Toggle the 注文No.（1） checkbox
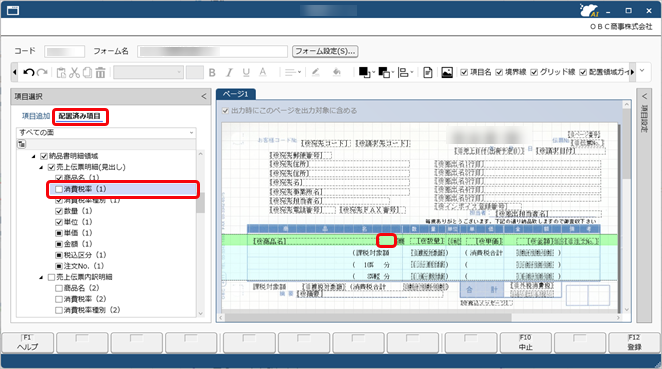The image size is (662, 369). 59,266
